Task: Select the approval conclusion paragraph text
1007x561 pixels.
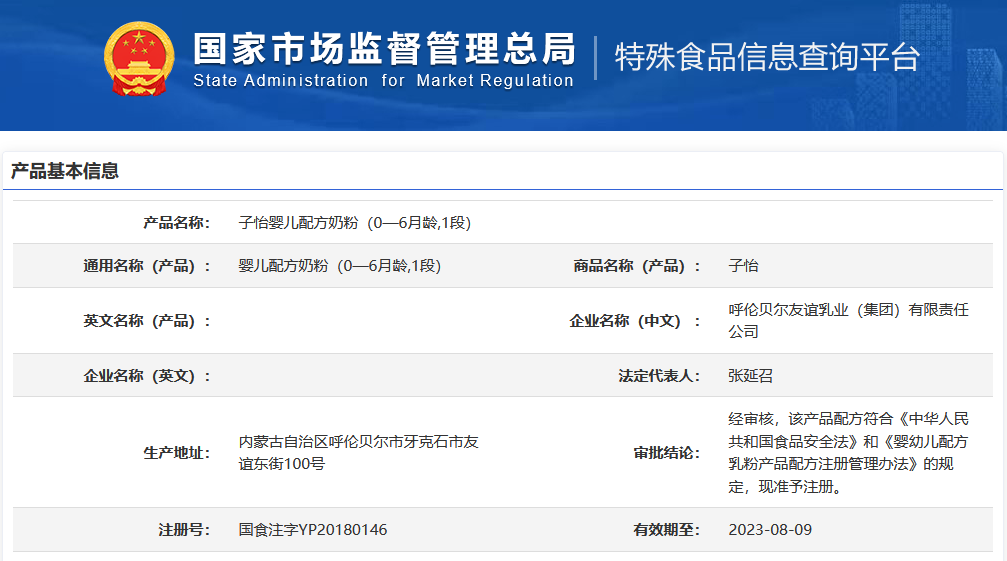Action: click(848, 453)
